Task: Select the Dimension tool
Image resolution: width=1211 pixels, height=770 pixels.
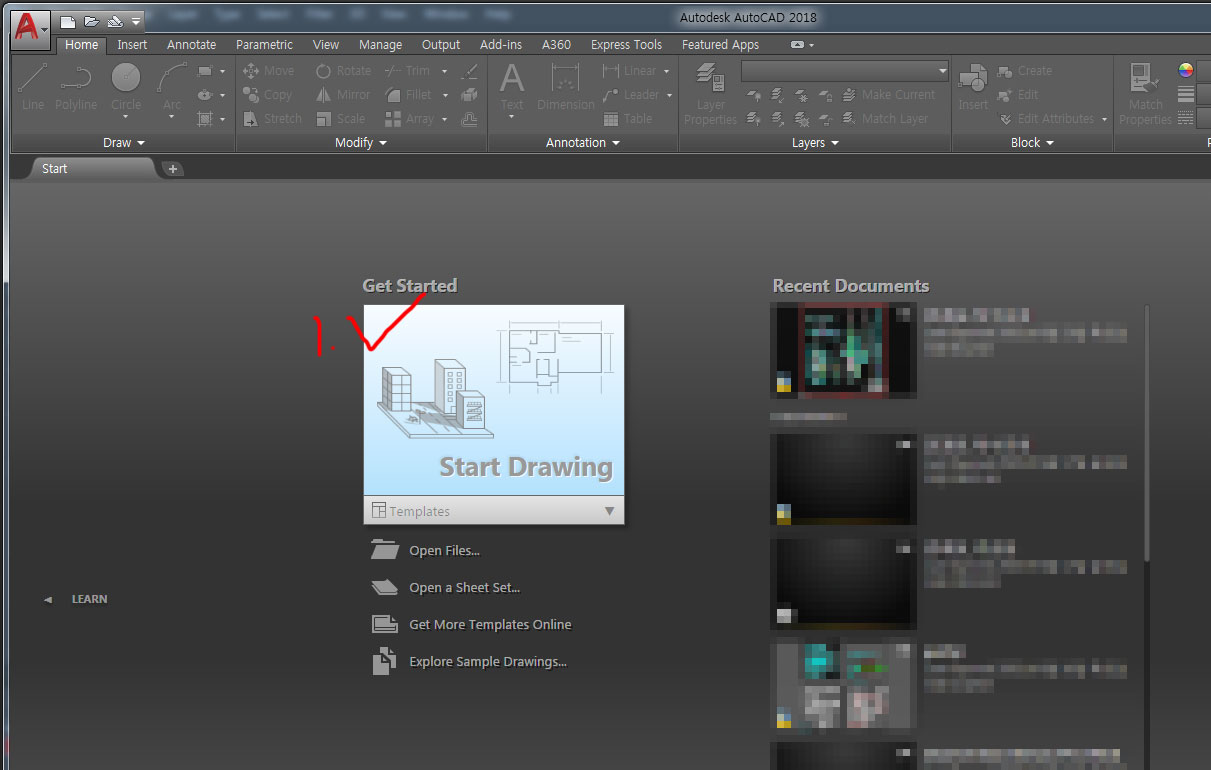Action: tap(566, 87)
